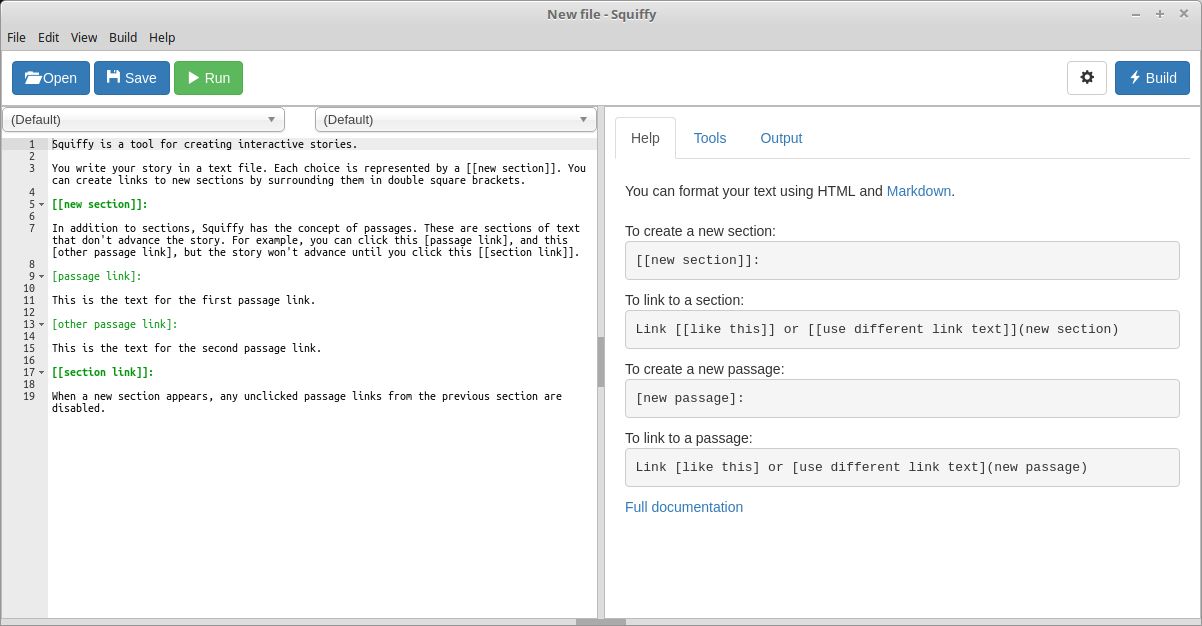Image resolution: width=1202 pixels, height=626 pixels.
Task: Open settings via gear icon
Action: pos(1087,78)
